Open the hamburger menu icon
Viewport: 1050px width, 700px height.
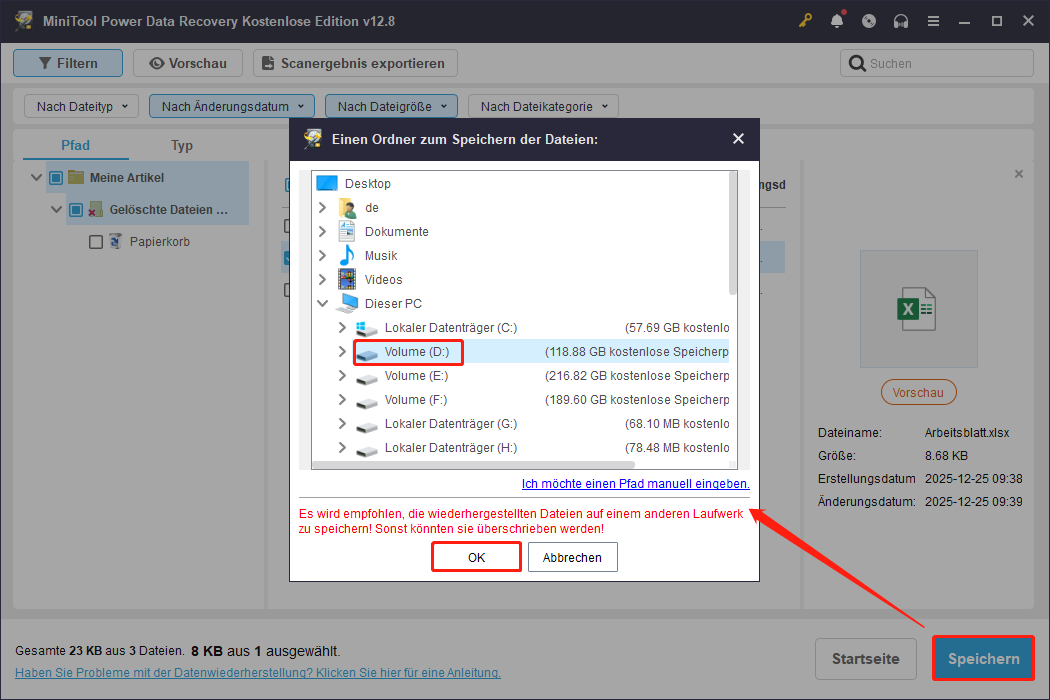(933, 20)
